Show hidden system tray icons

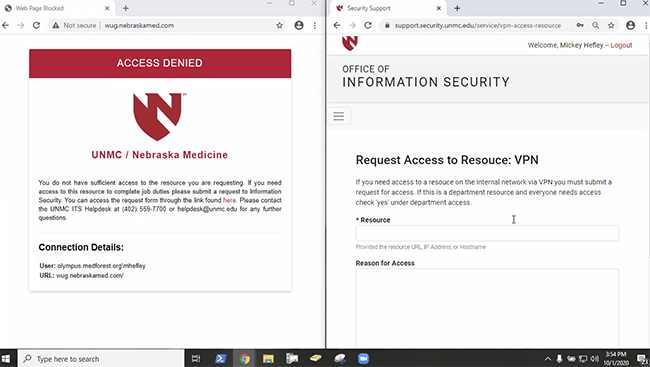tap(548, 359)
